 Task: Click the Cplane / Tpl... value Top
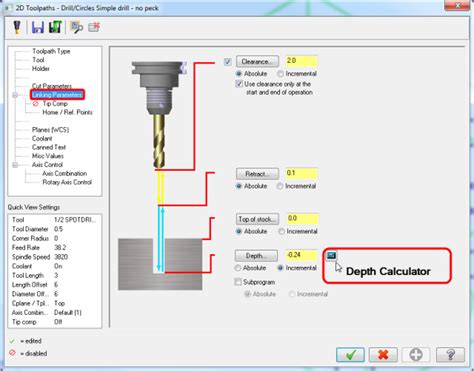(59, 303)
